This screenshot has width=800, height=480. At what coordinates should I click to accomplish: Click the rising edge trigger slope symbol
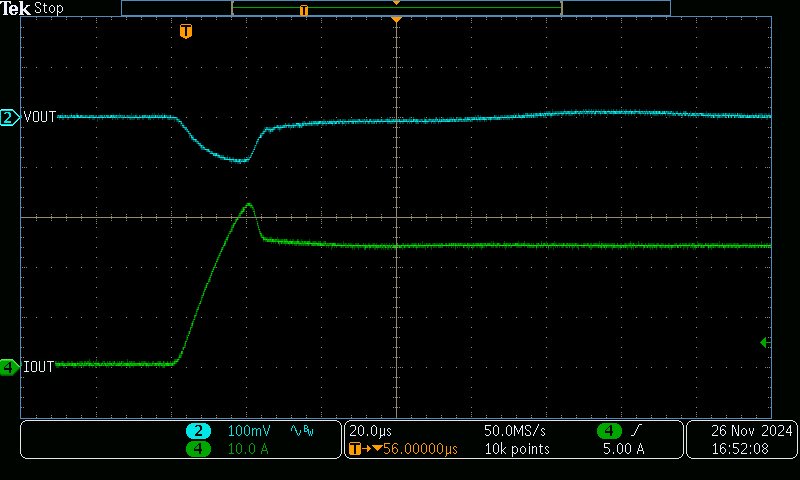point(637,431)
